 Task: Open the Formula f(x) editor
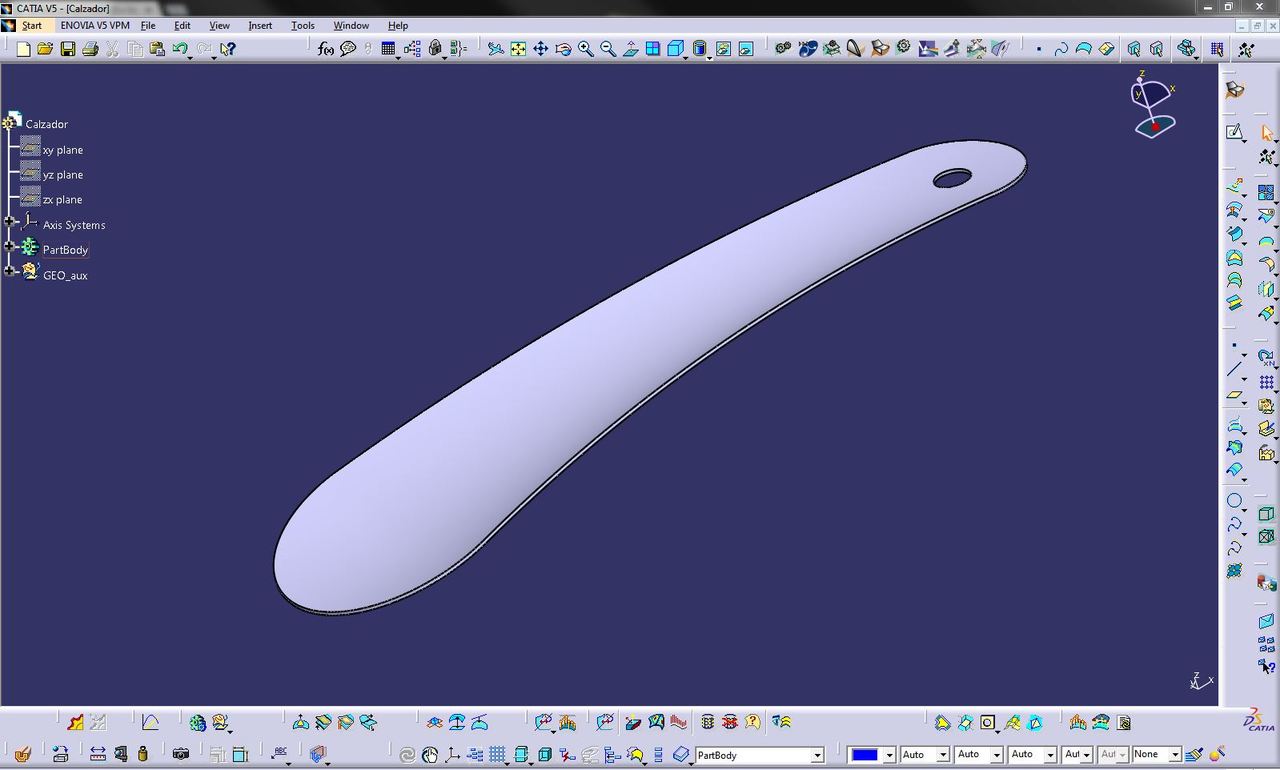point(326,48)
